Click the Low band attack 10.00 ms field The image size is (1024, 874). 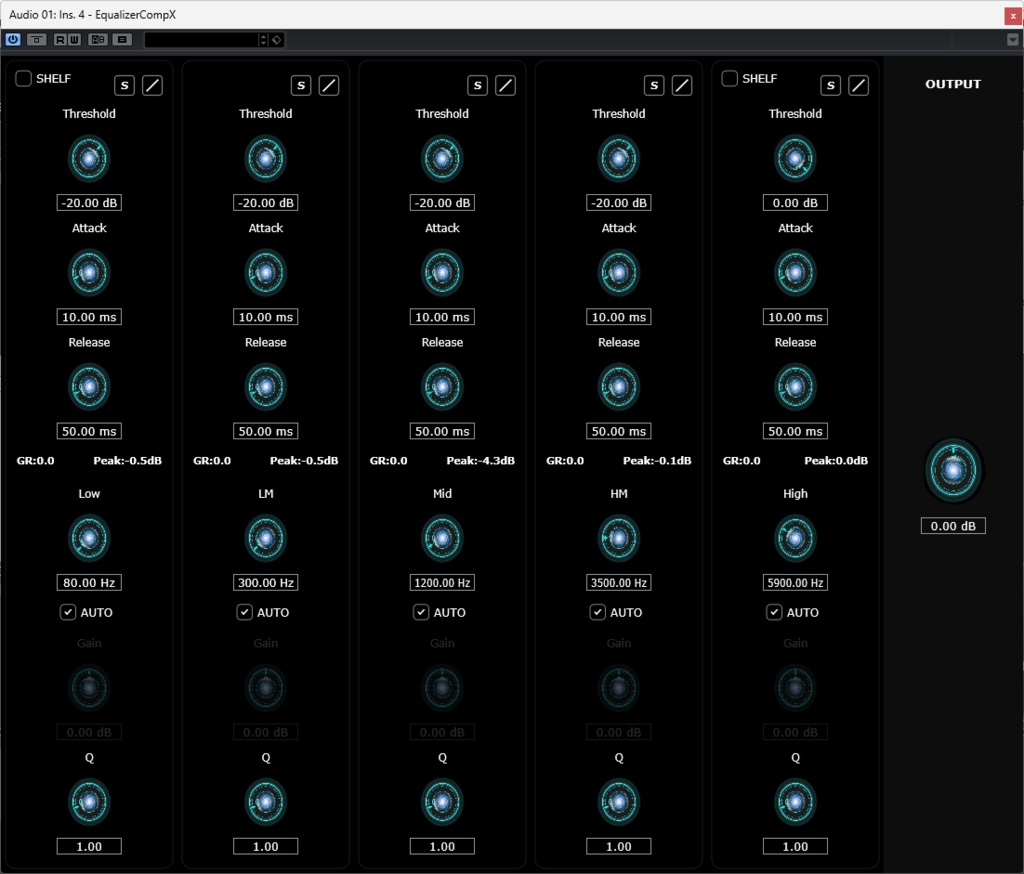pyautogui.click(x=89, y=317)
